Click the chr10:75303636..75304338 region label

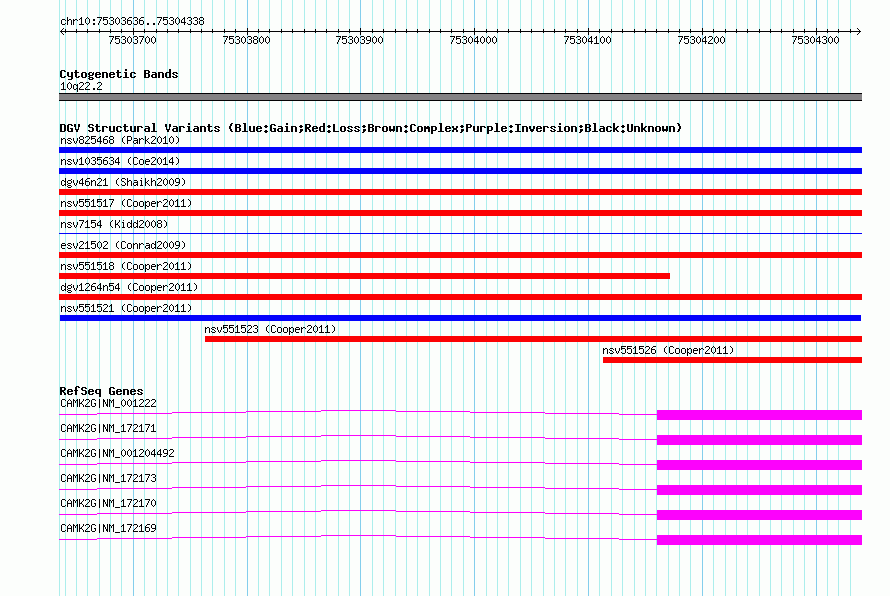pyautogui.click(x=132, y=22)
